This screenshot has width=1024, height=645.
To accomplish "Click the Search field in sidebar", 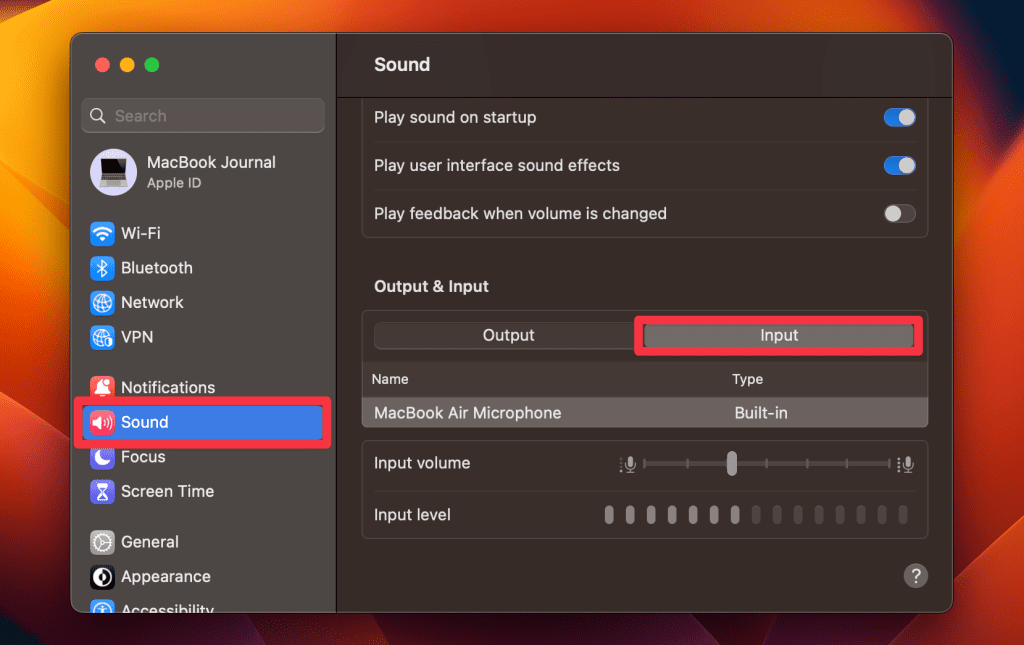I will [x=203, y=116].
